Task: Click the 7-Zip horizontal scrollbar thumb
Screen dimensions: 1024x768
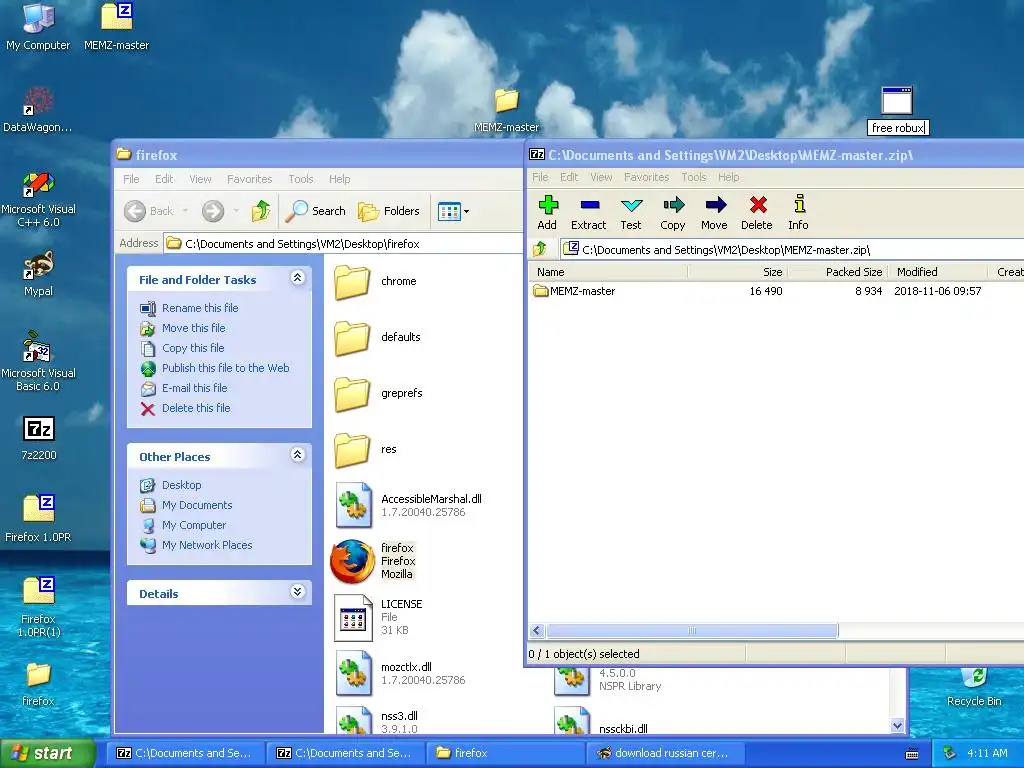Action: (x=692, y=631)
